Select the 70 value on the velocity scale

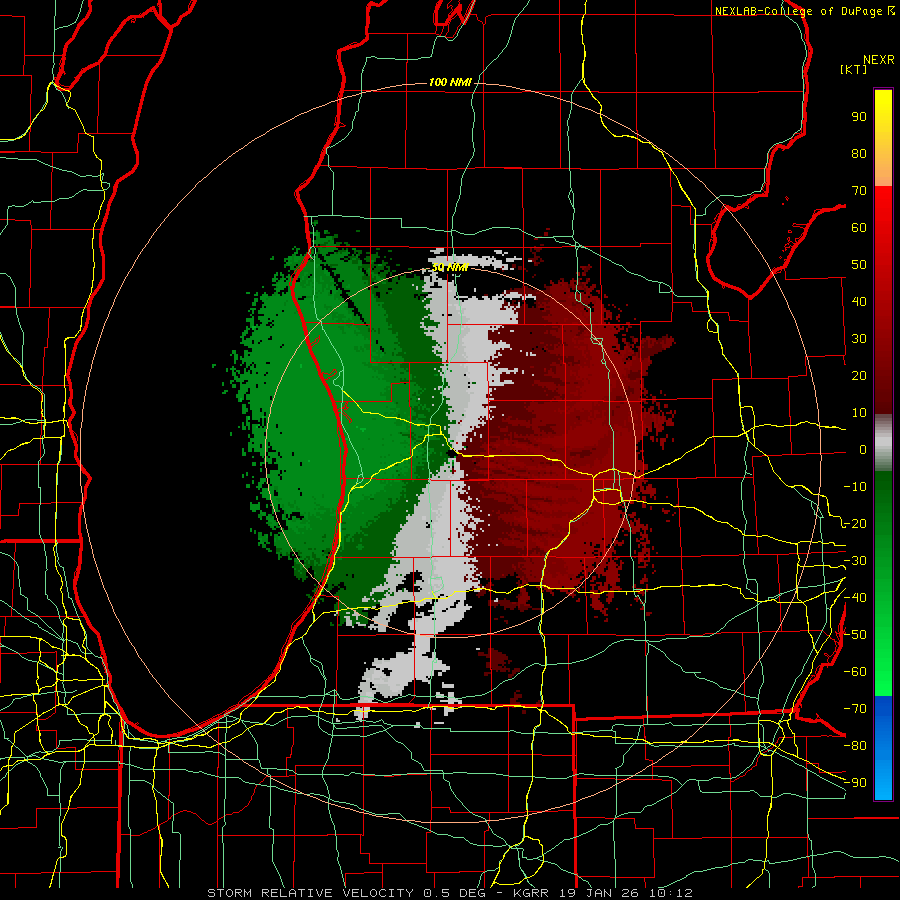pos(859,191)
